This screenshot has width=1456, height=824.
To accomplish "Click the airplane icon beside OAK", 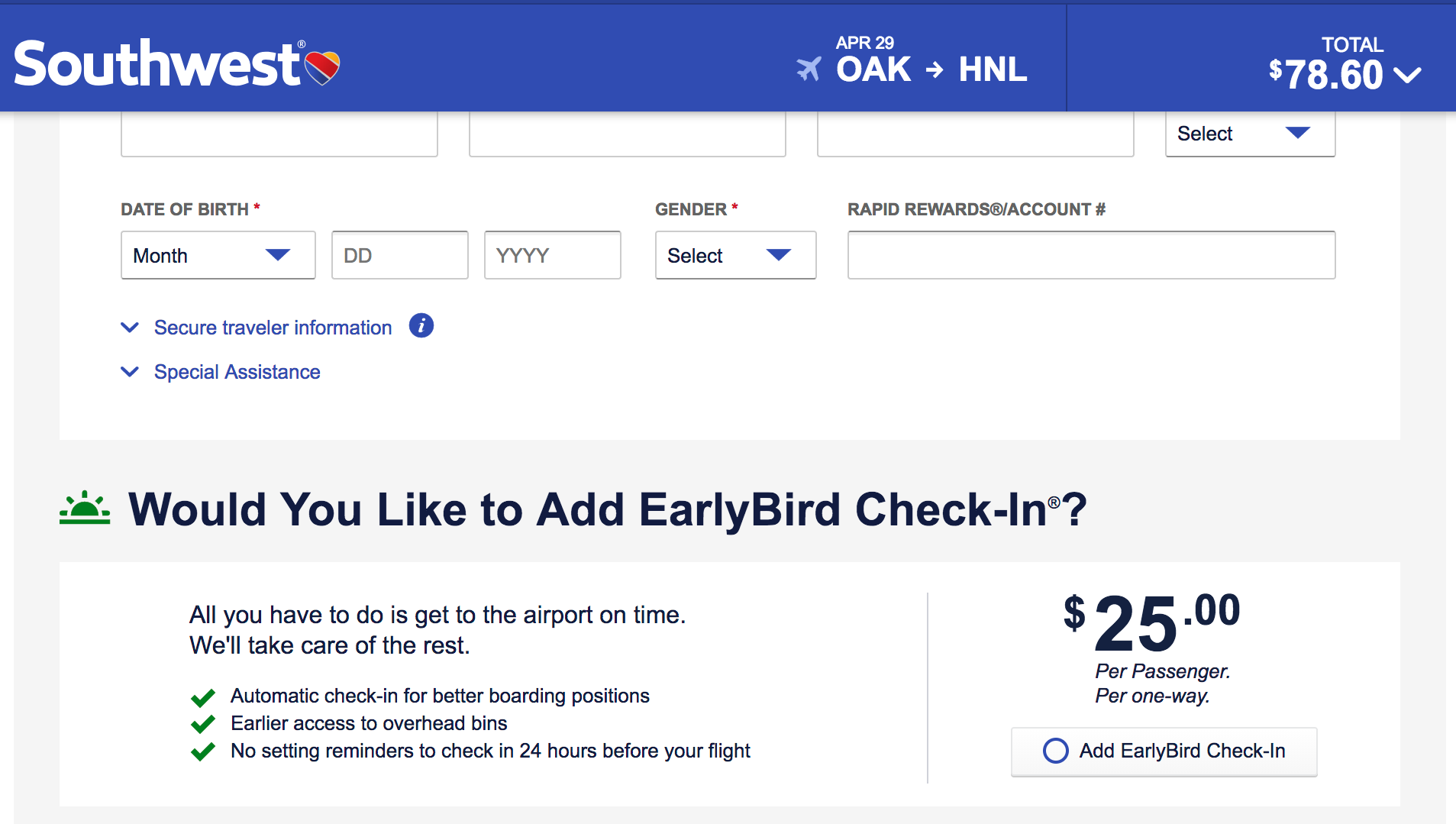I will click(809, 69).
